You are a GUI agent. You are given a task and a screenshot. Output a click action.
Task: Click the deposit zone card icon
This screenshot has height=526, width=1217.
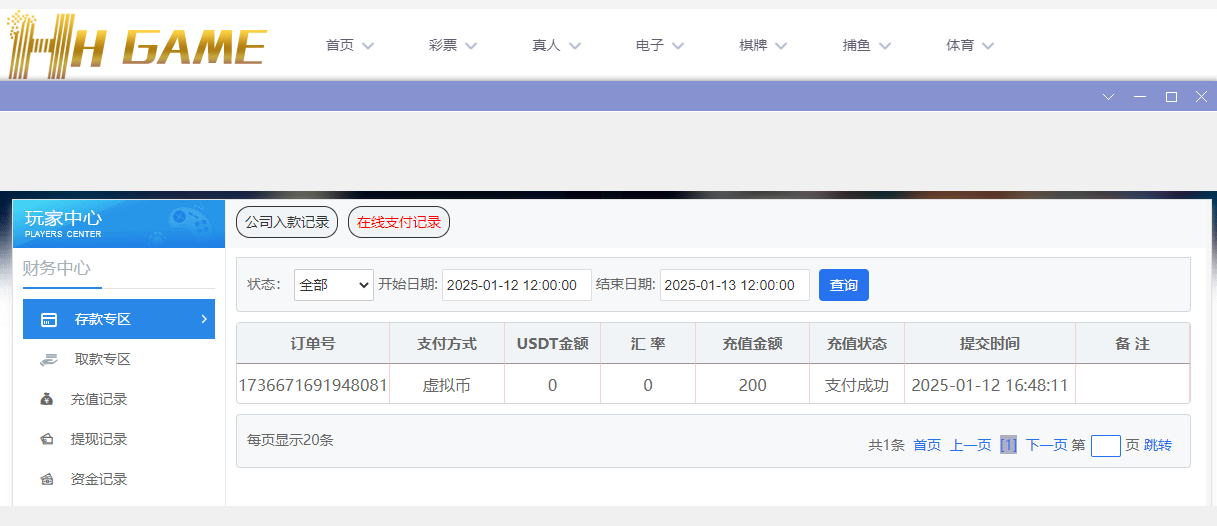pyautogui.click(x=48, y=320)
